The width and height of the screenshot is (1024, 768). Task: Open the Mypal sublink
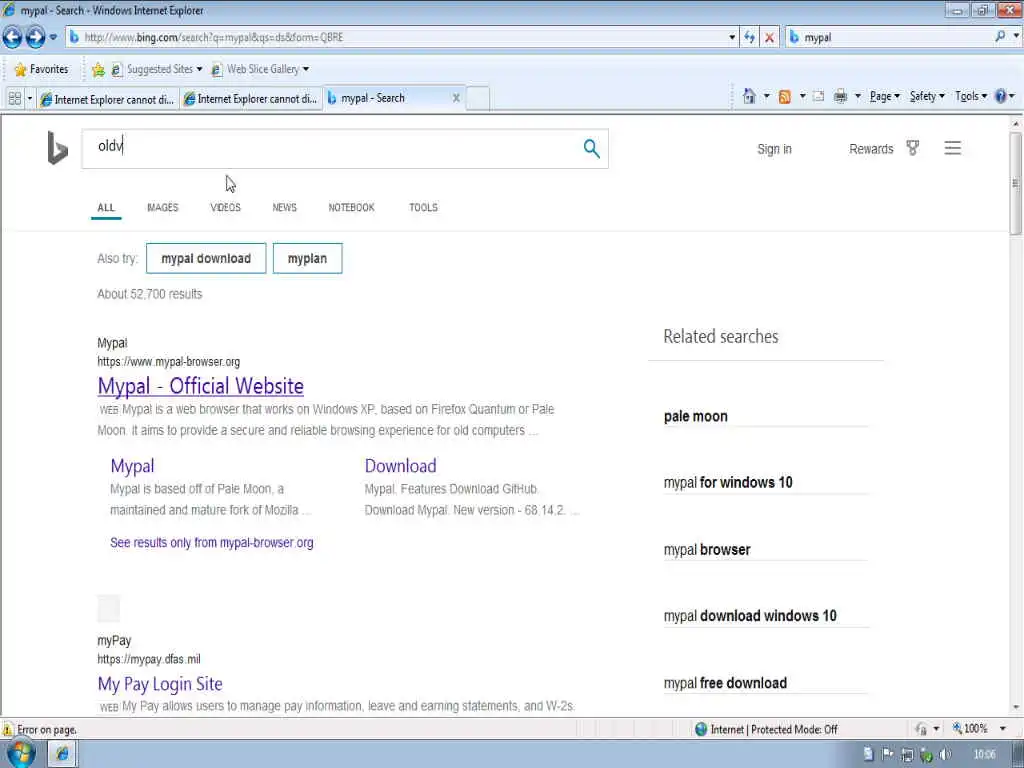click(133, 466)
